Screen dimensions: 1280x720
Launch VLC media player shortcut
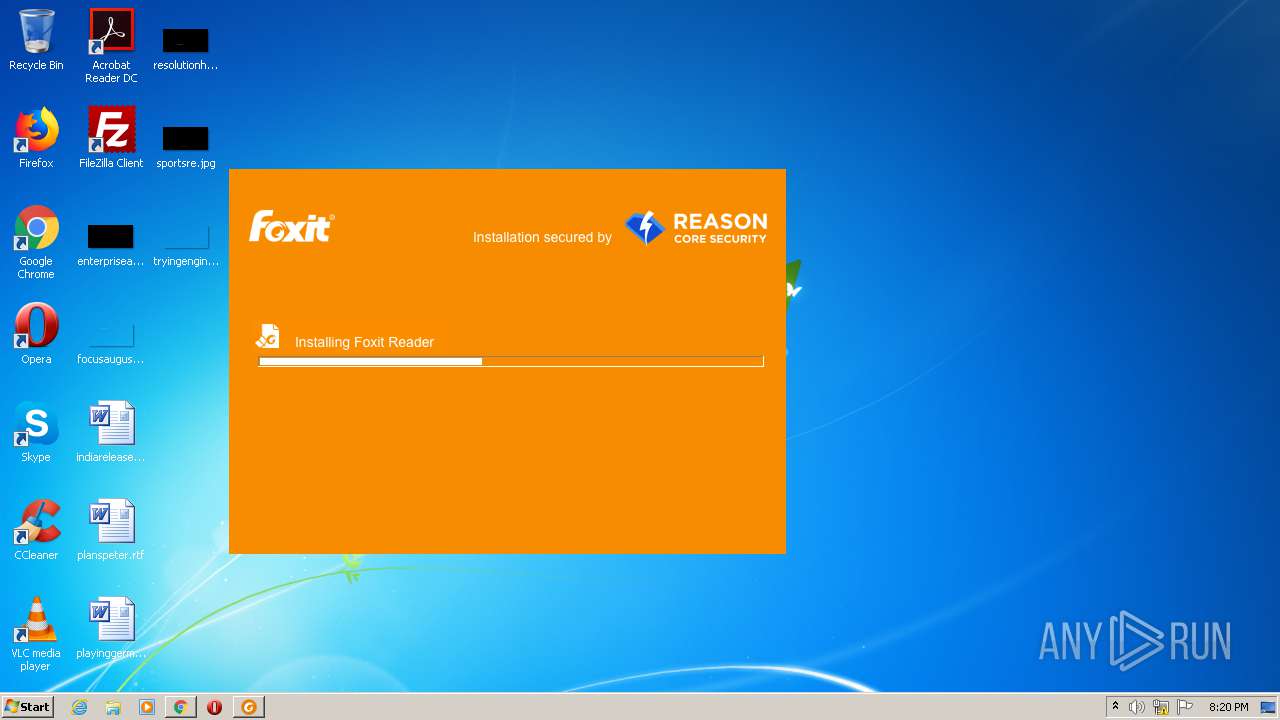tap(36, 634)
